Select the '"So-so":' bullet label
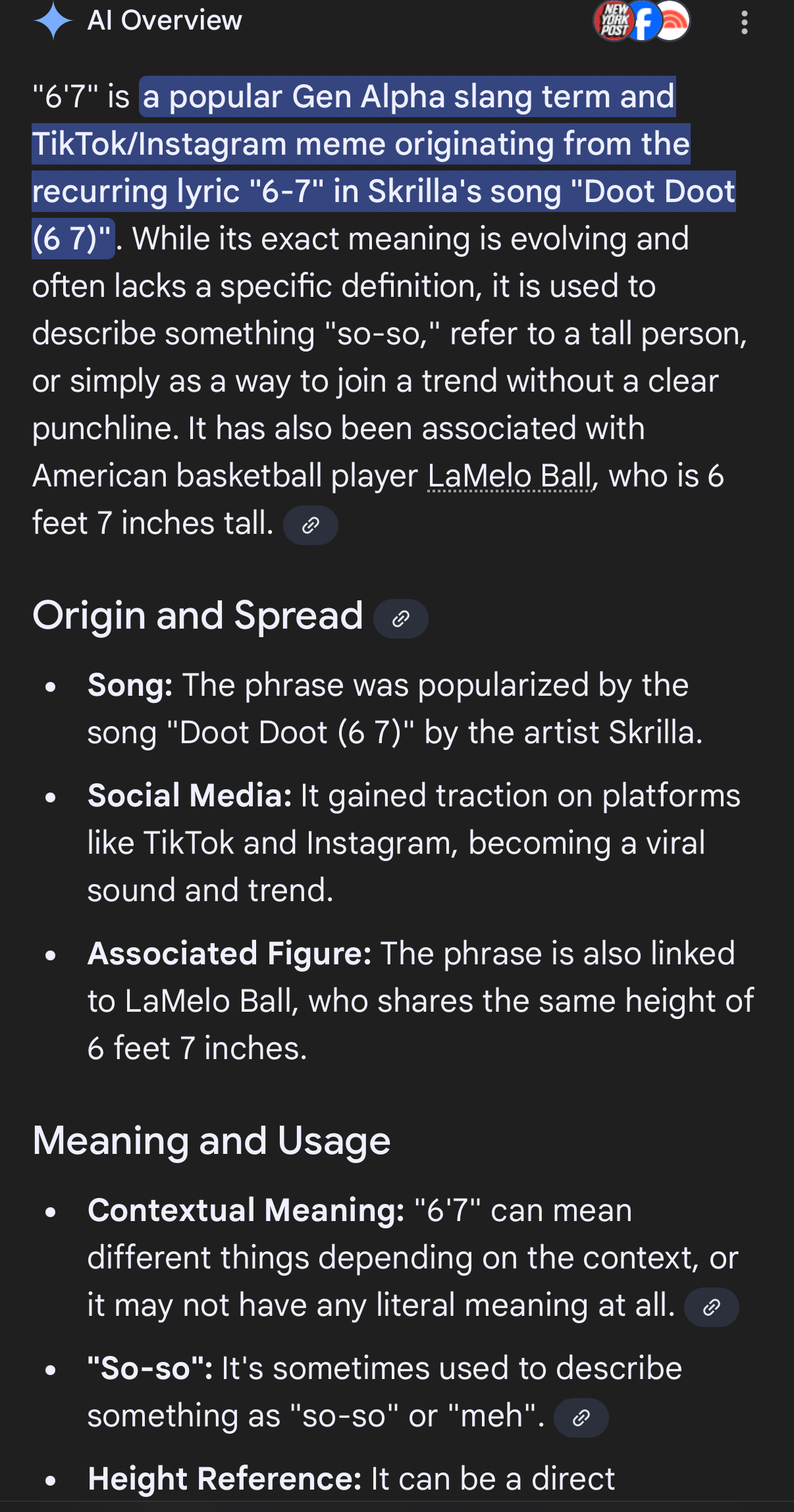Viewport: 794px width, 1512px height. (150, 1369)
